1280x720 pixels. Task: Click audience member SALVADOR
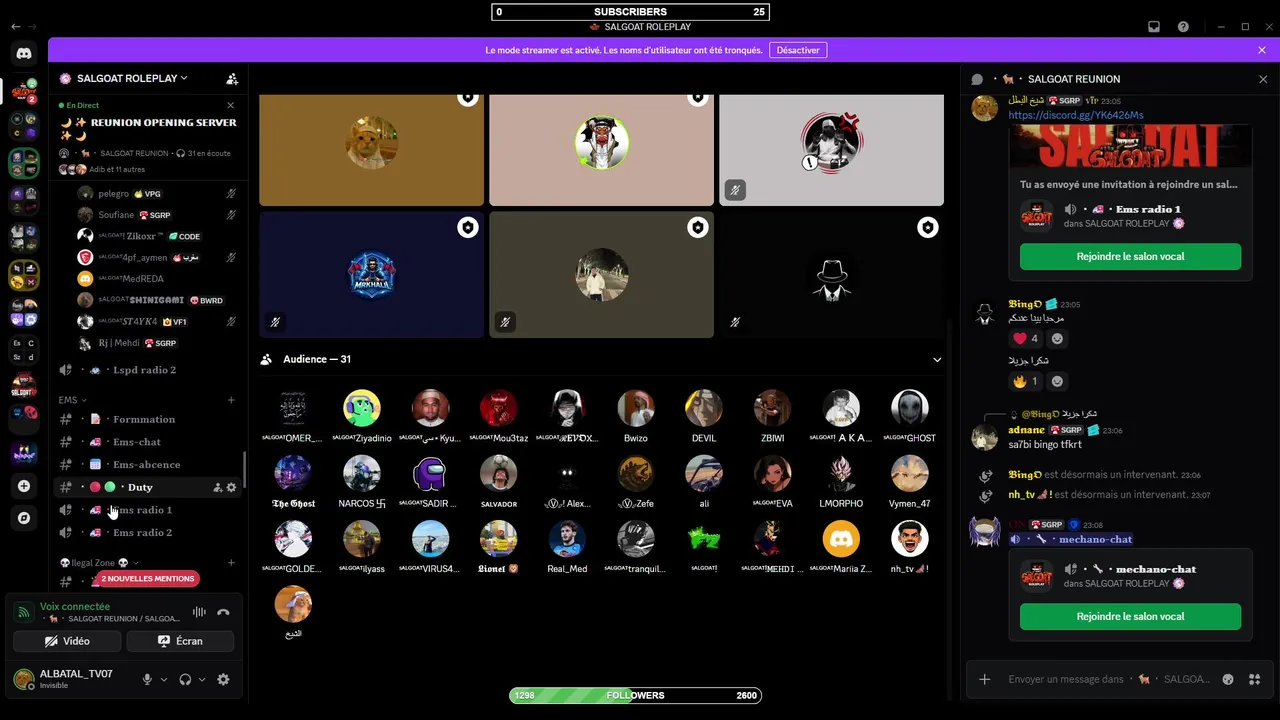[x=498, y=482]
